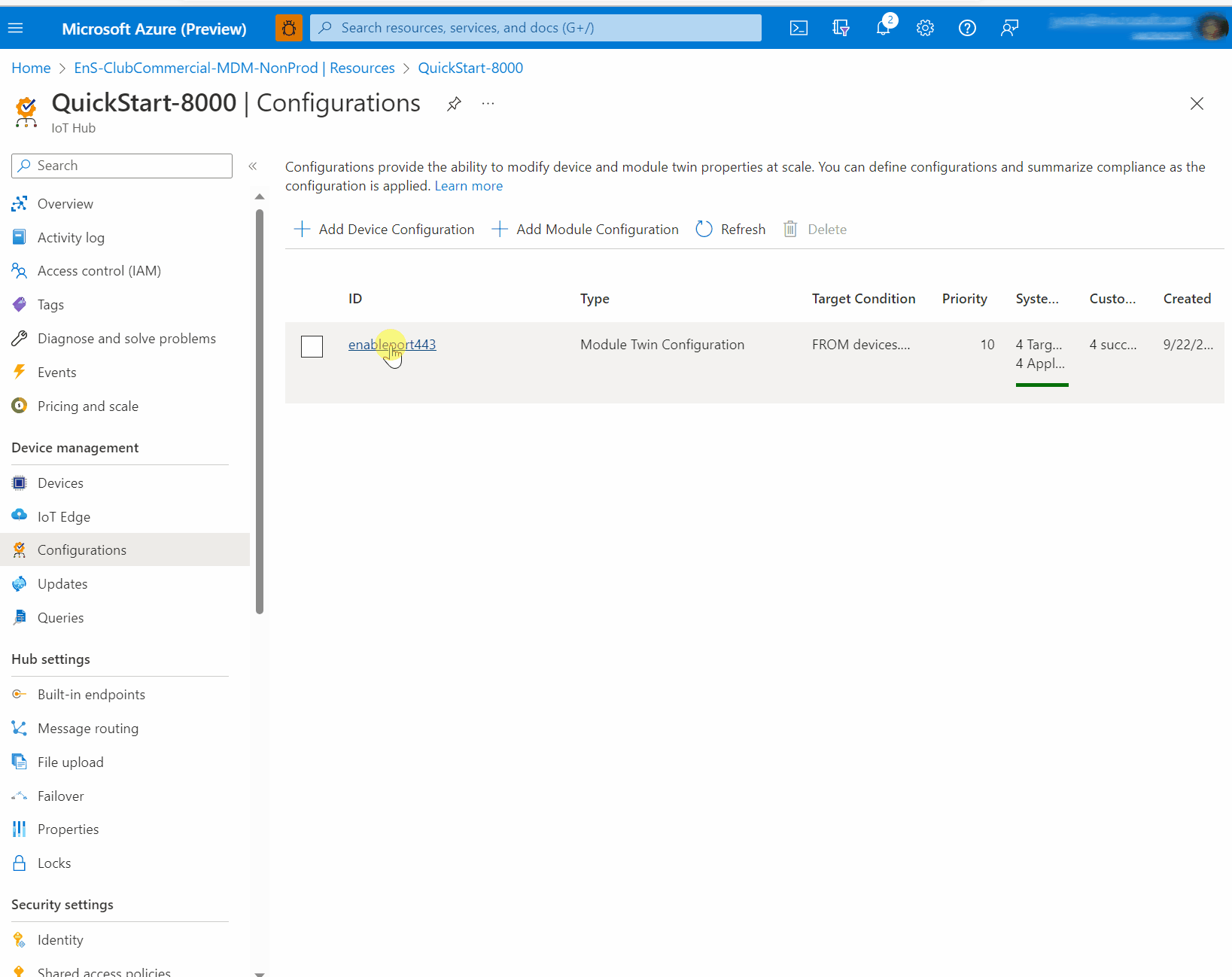
Task: Go to Home breadcrumb
Action: tap(31, 68)
